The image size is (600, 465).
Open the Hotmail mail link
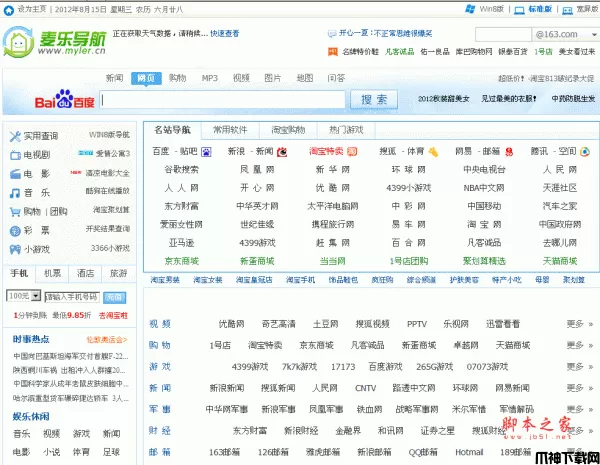coord(469,452)
